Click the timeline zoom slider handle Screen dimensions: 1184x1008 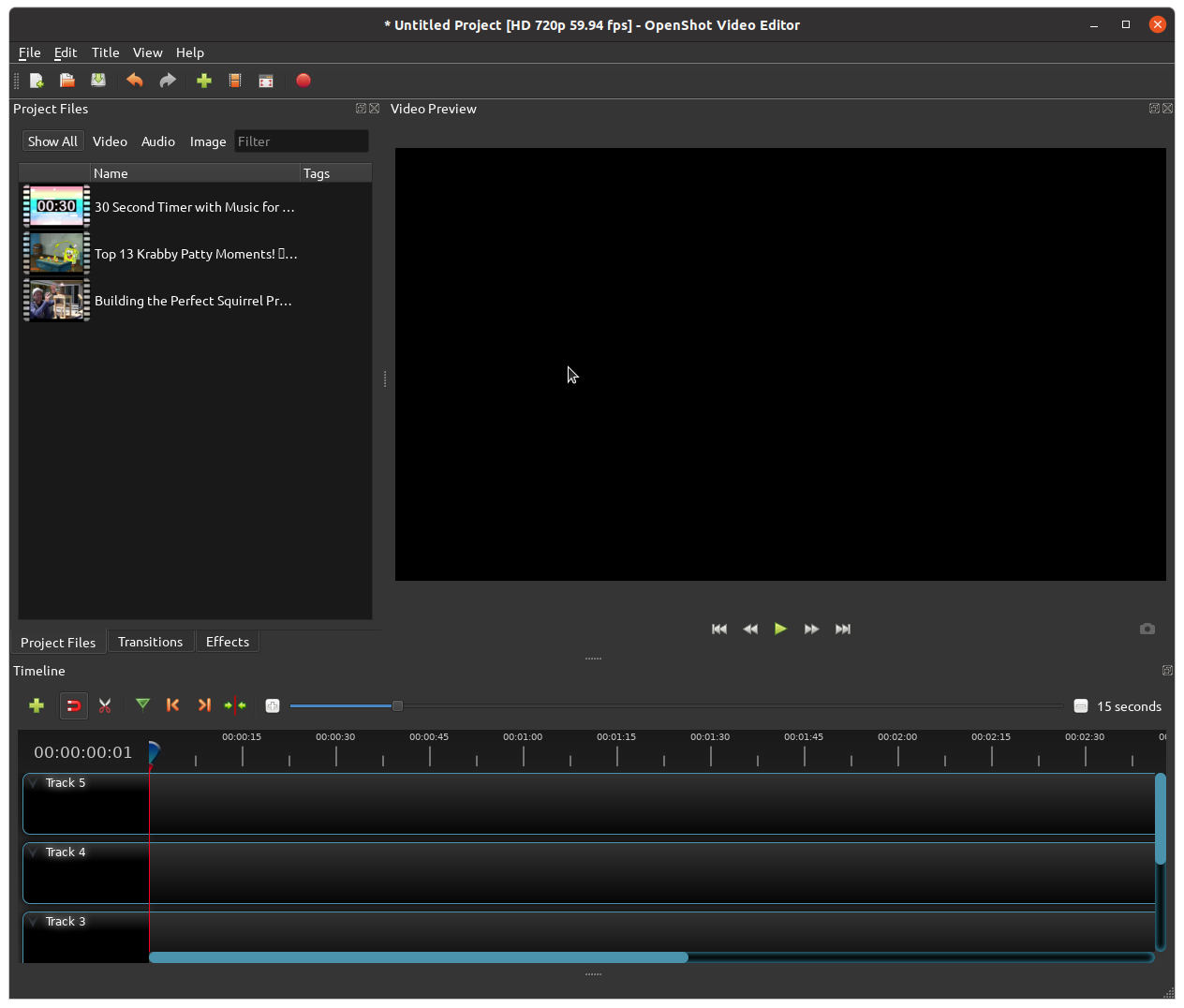click(397, 705)
